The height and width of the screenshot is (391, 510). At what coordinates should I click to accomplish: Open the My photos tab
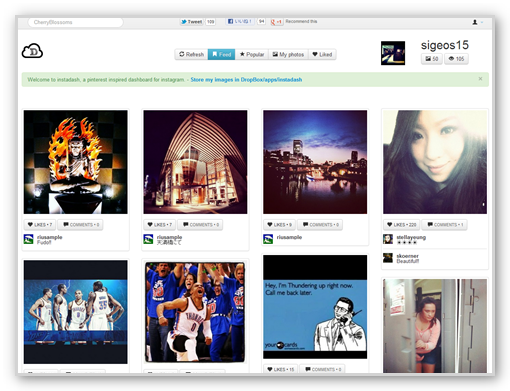(x=288, y=54)
